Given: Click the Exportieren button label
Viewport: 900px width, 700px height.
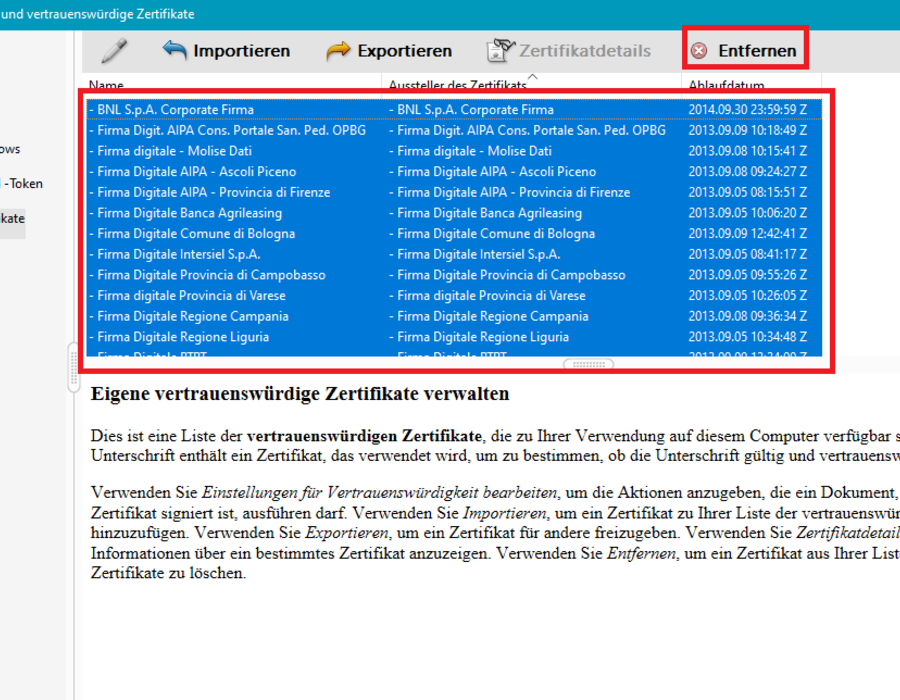Looking at the screenshot, I should (x=405, y=50).
